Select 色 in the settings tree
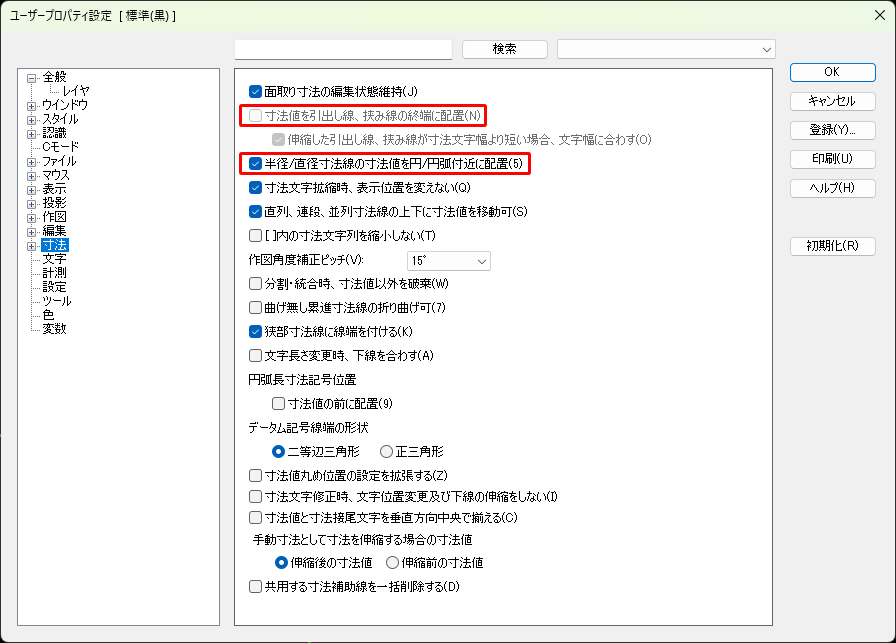This screenshot has width=896, height=643. coord(48,315)
